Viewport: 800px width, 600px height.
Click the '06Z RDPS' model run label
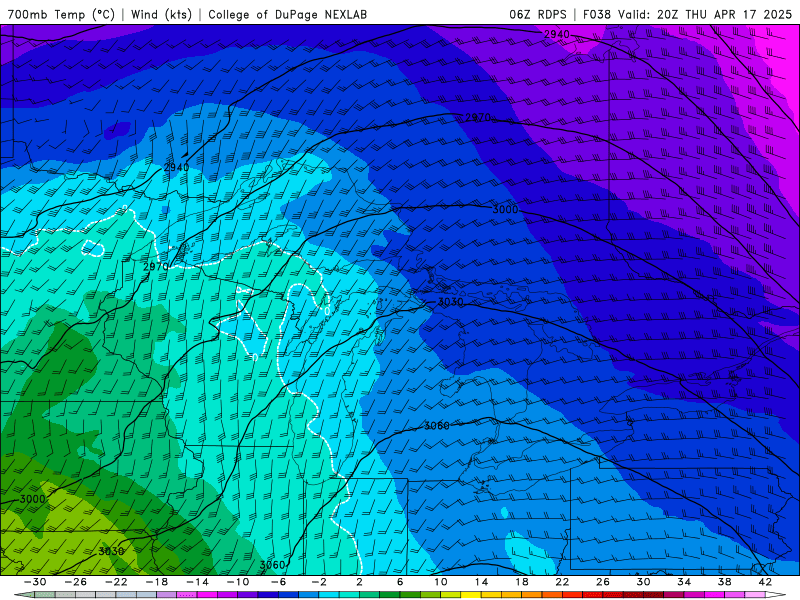538,14
